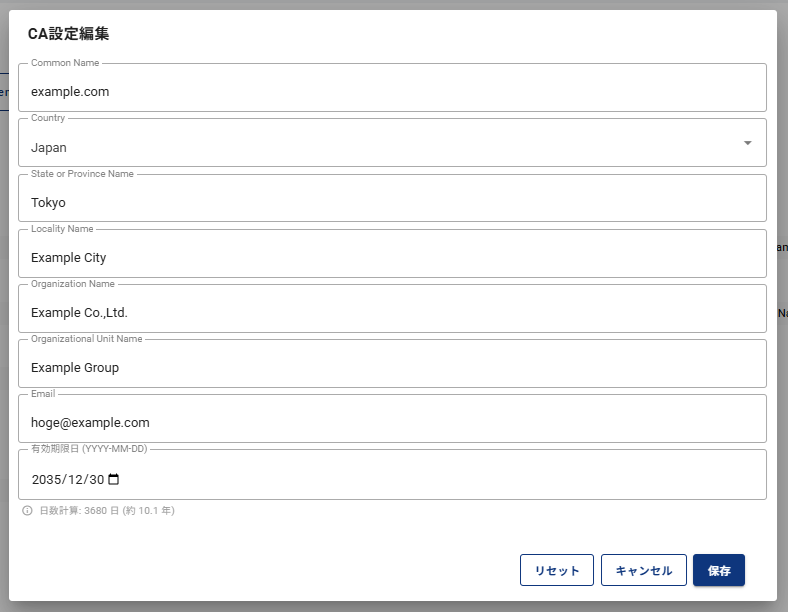Focus the State or Province Name field
This screenshot has width=788, height=612.
click(x=392, y=202)
